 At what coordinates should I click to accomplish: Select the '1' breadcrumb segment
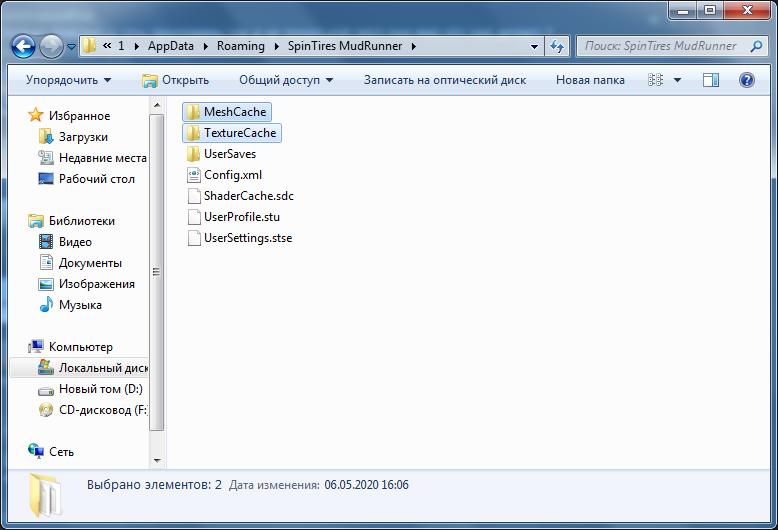pos(121,46)
